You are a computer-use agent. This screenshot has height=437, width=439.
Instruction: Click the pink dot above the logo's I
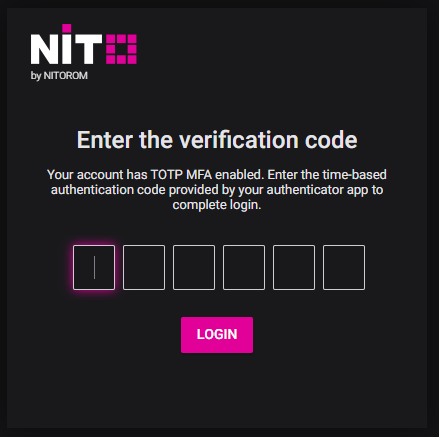67,28
